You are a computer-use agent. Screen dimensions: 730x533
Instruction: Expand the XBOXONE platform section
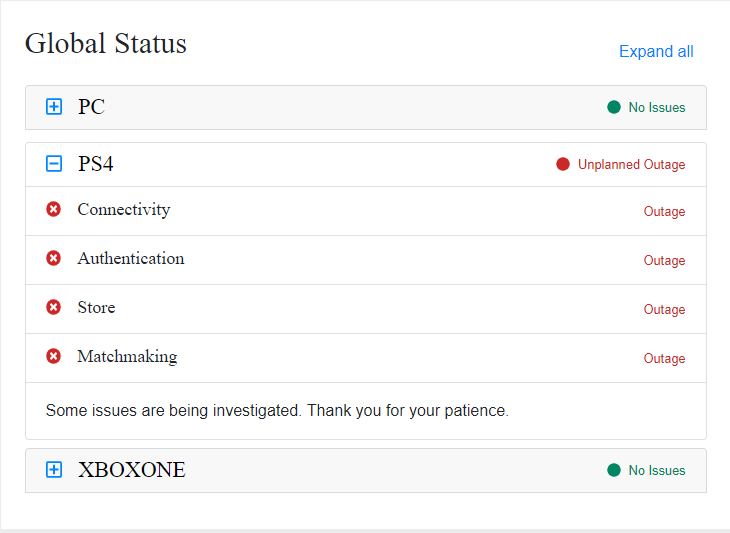coord(54,470)
